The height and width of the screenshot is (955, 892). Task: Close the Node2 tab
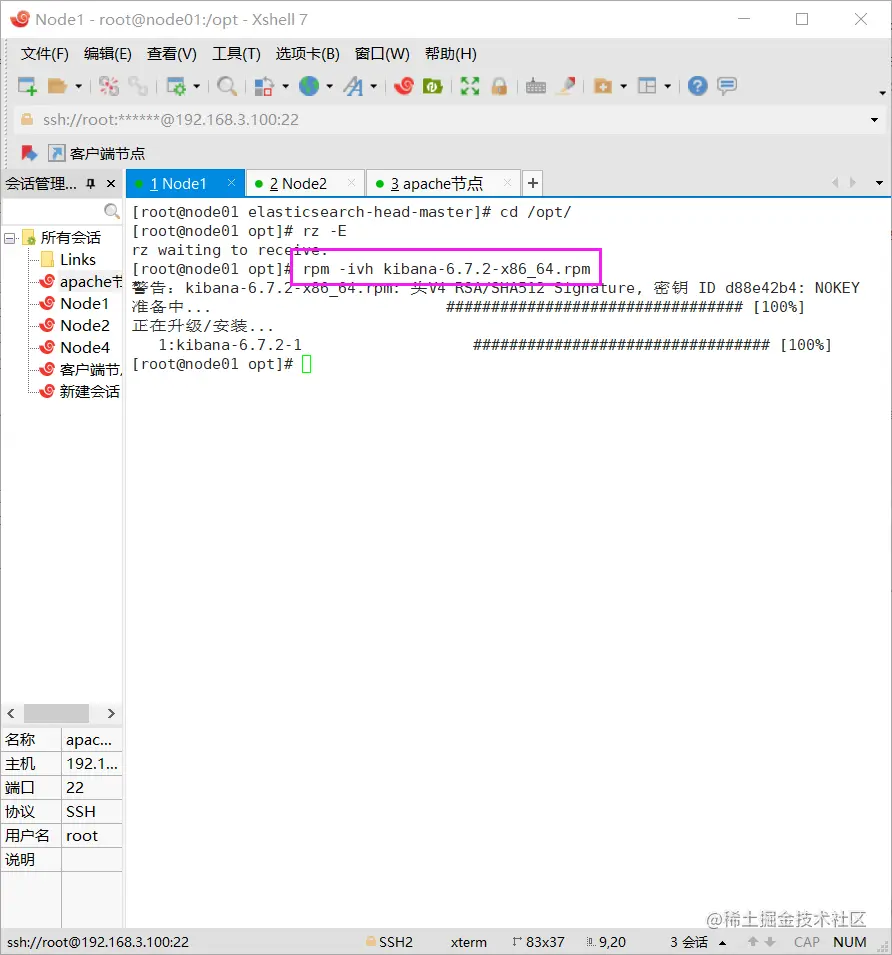click(351, 183)
